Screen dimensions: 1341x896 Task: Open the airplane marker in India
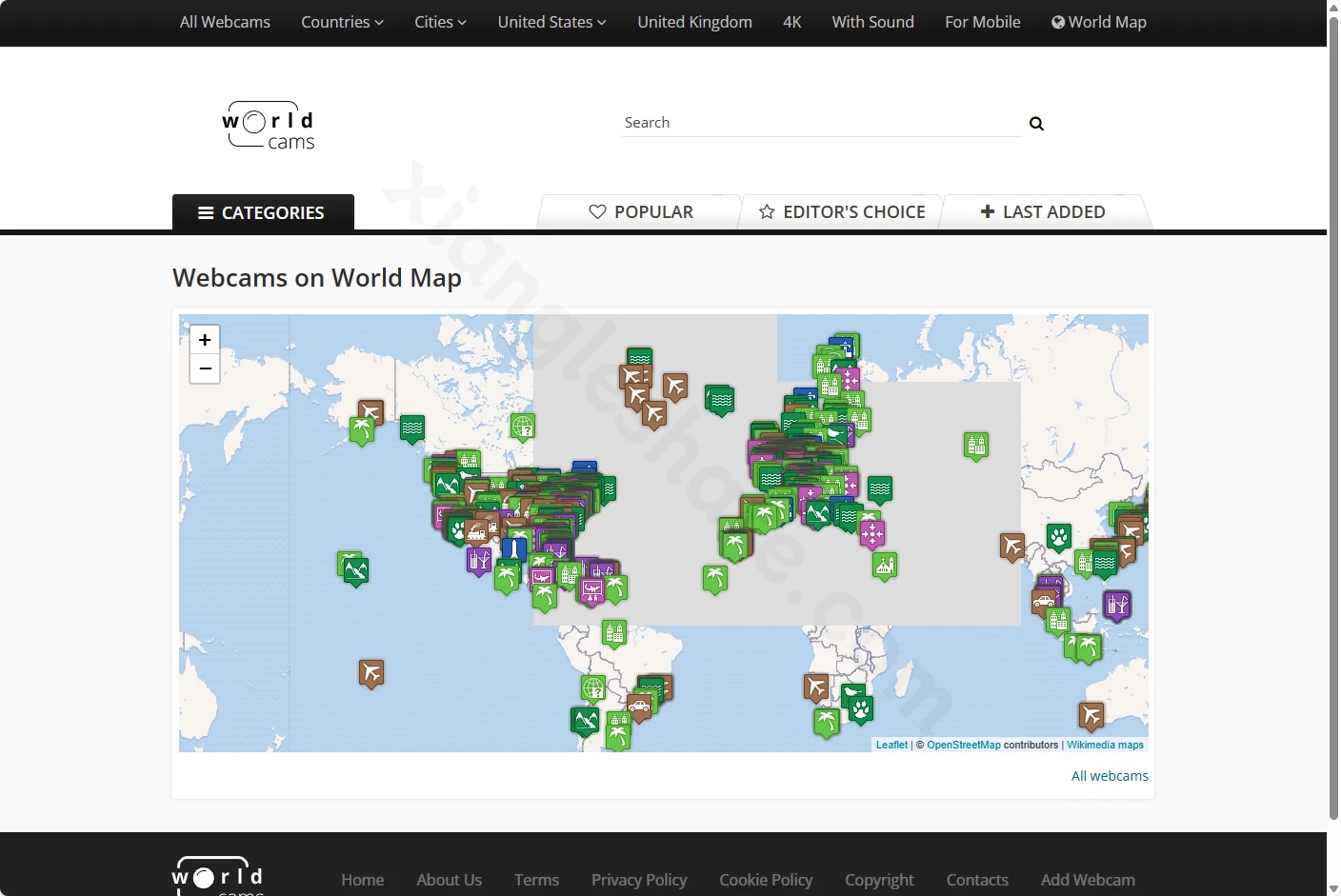[1012, 547]
